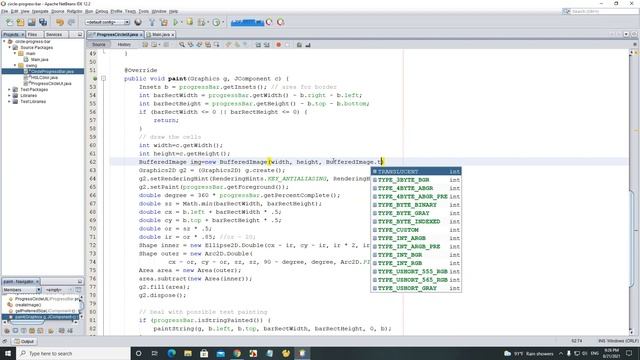Click the Task View taskbar icon

click(155, 353)
